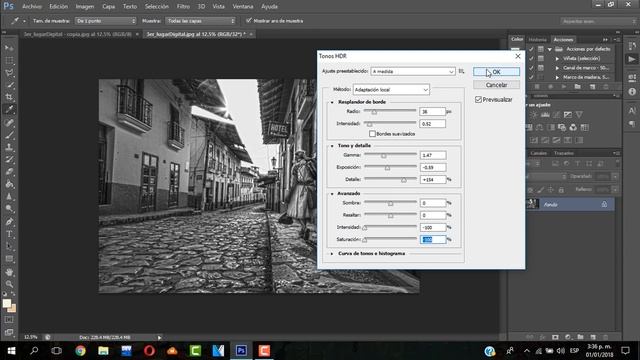Click Brightness/Contrast adjustment icon

coord(533,115)
